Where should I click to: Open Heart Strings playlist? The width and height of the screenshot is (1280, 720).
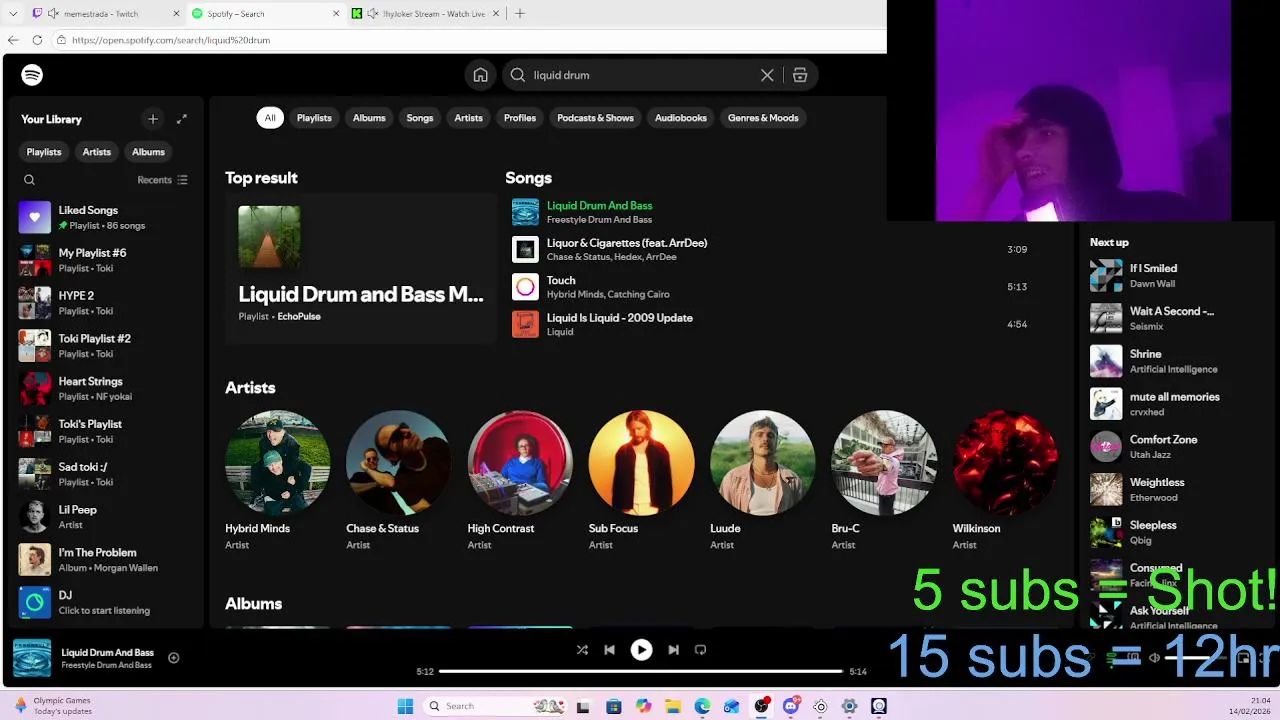104,388
